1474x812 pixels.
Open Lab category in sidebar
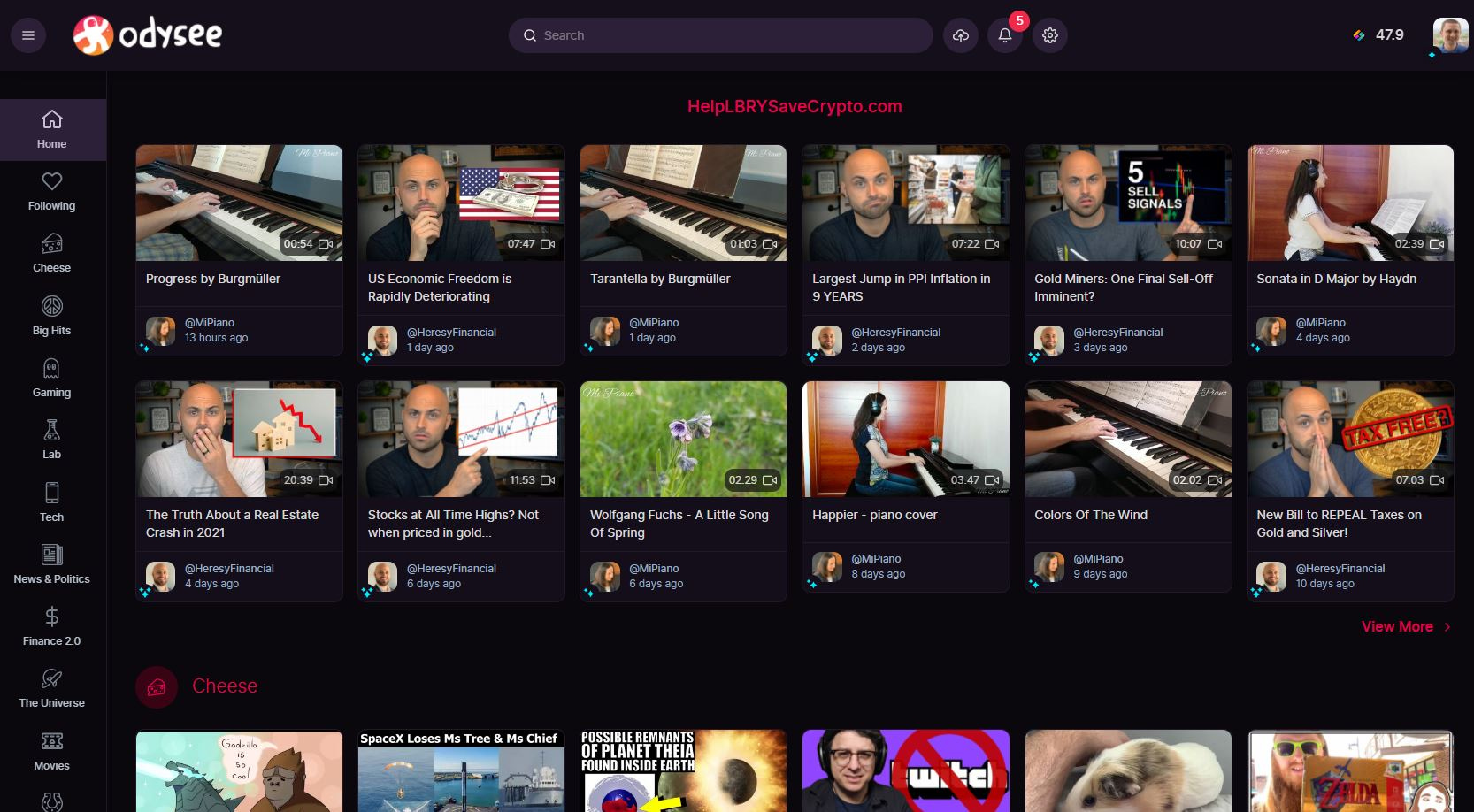click(52, 440)
